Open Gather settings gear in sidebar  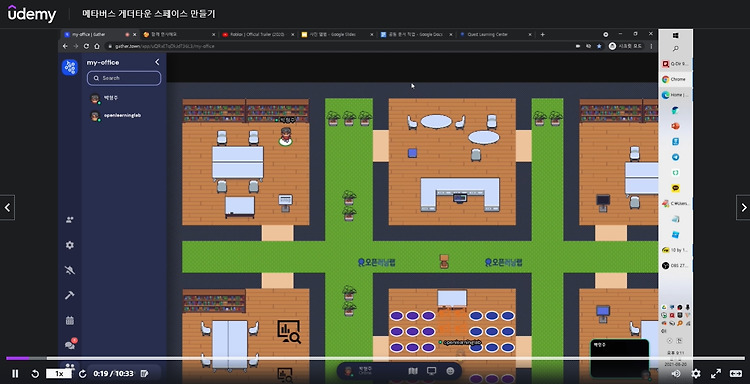click(x=70, y=245)
